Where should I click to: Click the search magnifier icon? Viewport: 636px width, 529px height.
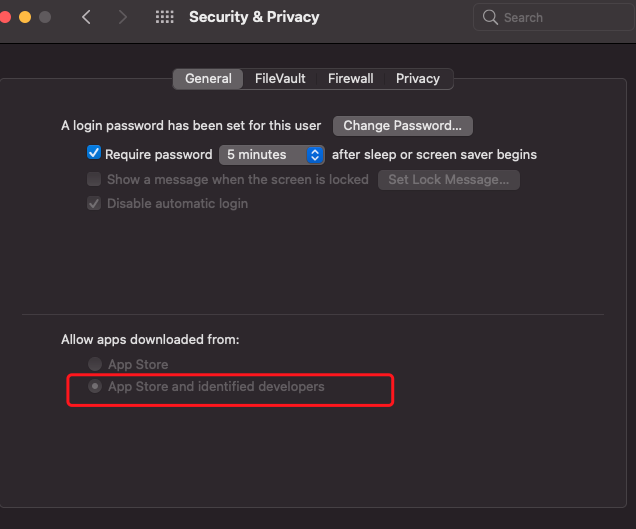click(490, 17)
